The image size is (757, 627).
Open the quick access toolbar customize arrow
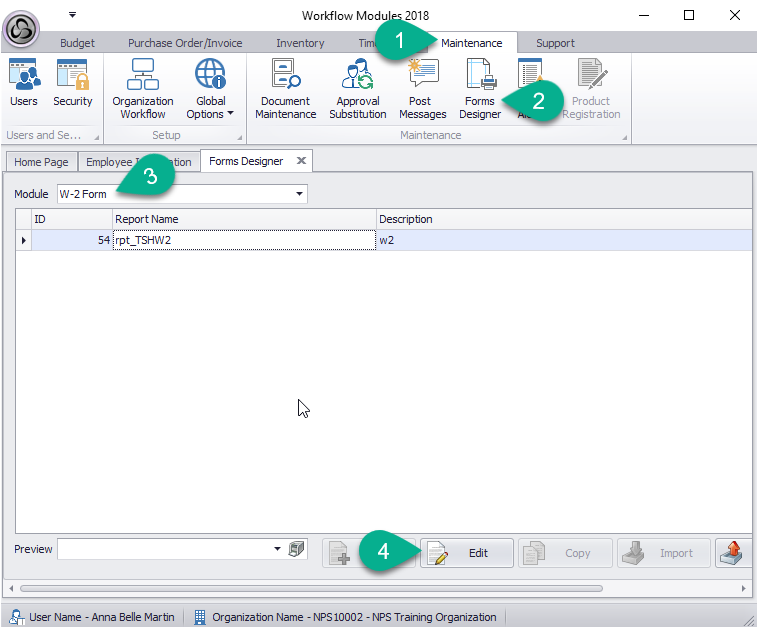click(x=72, y=15)
